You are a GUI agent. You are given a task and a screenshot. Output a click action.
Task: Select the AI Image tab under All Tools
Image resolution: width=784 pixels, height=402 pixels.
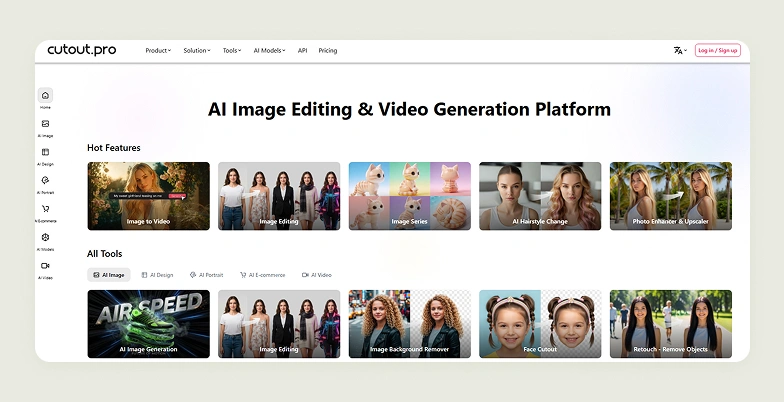[109, 275]
